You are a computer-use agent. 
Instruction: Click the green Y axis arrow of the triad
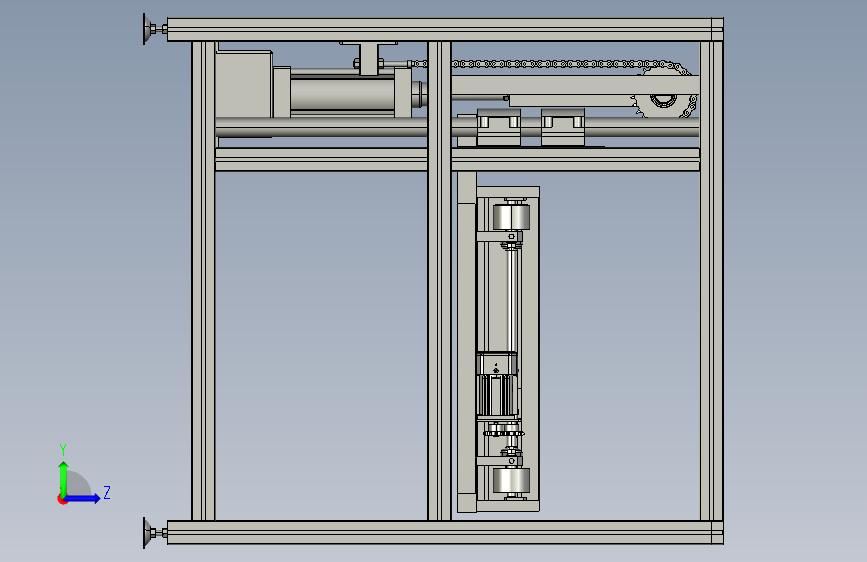point(64,478)
